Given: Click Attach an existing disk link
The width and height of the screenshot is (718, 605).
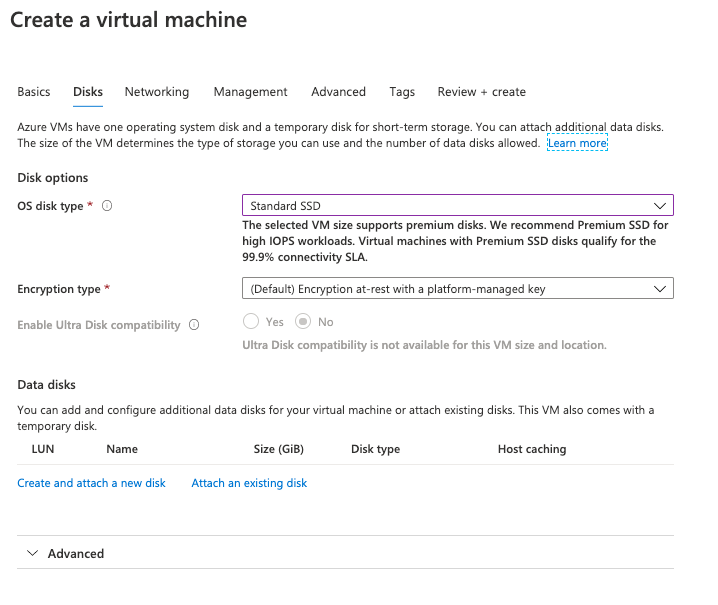Looking at the screenshot, I should click(x=249, y=483).
